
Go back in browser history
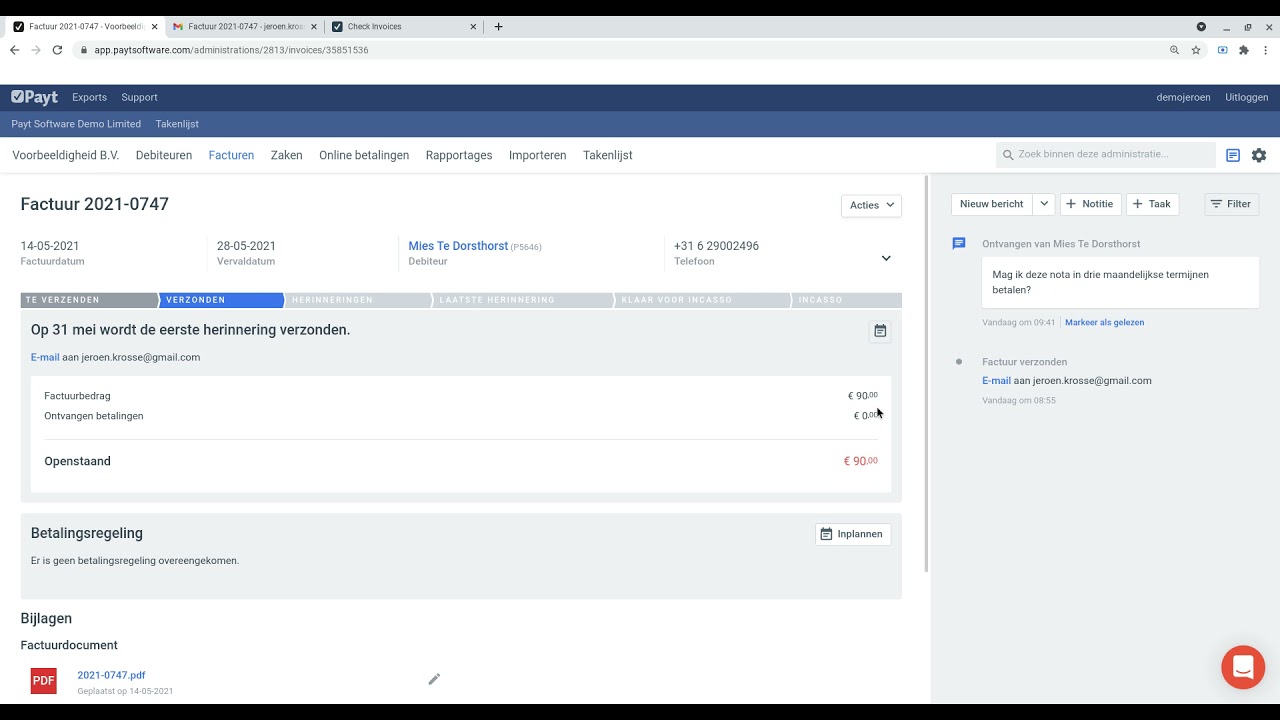(x=14, y=50)
